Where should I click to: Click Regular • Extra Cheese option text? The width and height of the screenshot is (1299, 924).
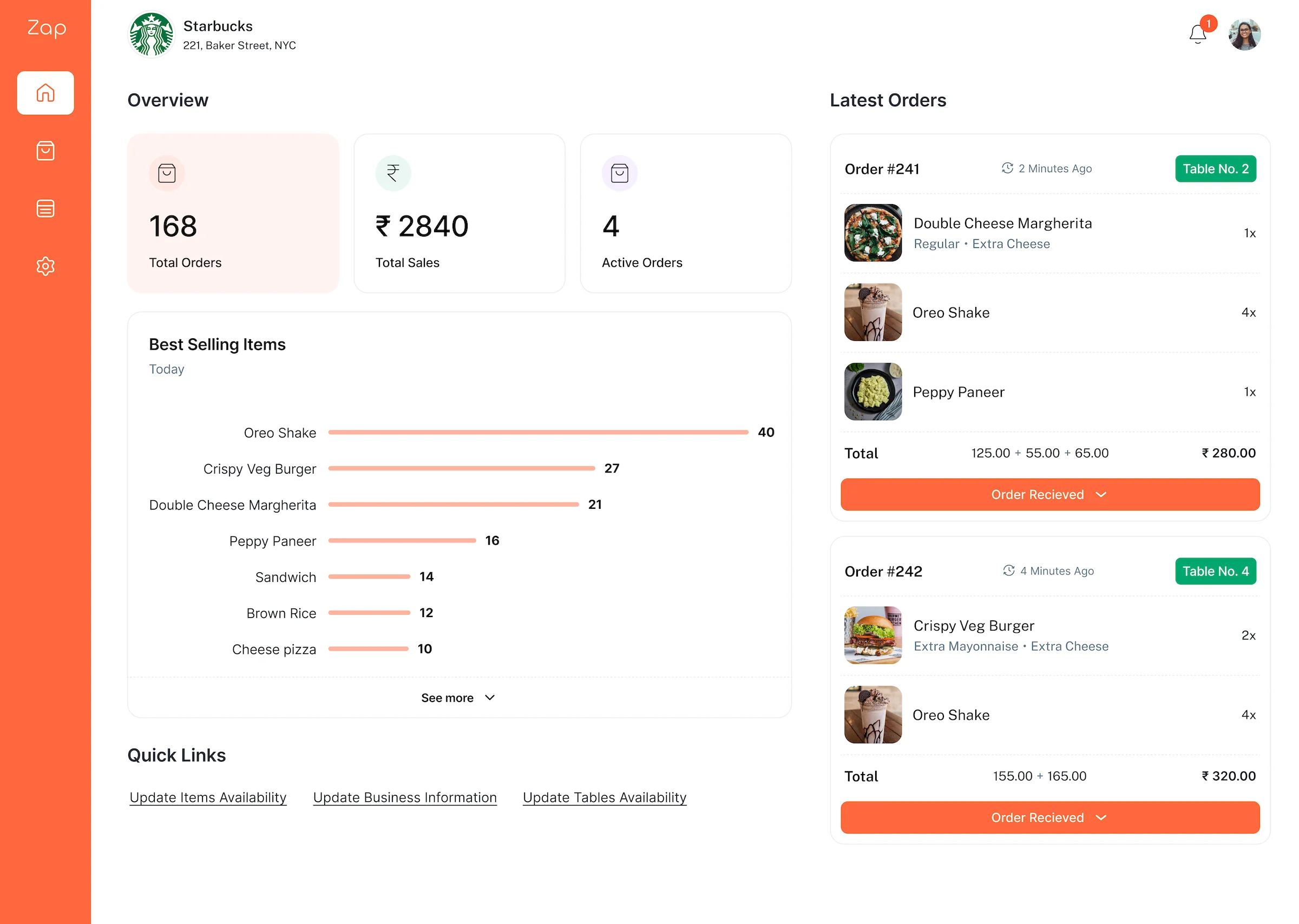click(982, 244)
